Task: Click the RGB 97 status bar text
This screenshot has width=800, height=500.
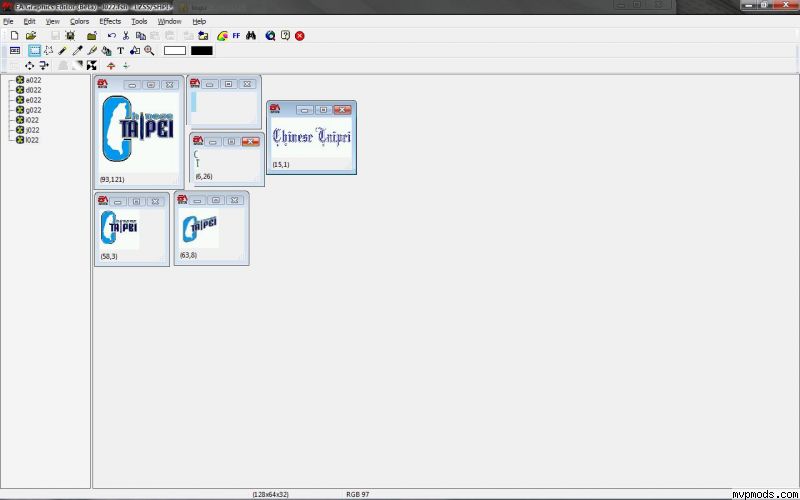Action: pos(358,494)
